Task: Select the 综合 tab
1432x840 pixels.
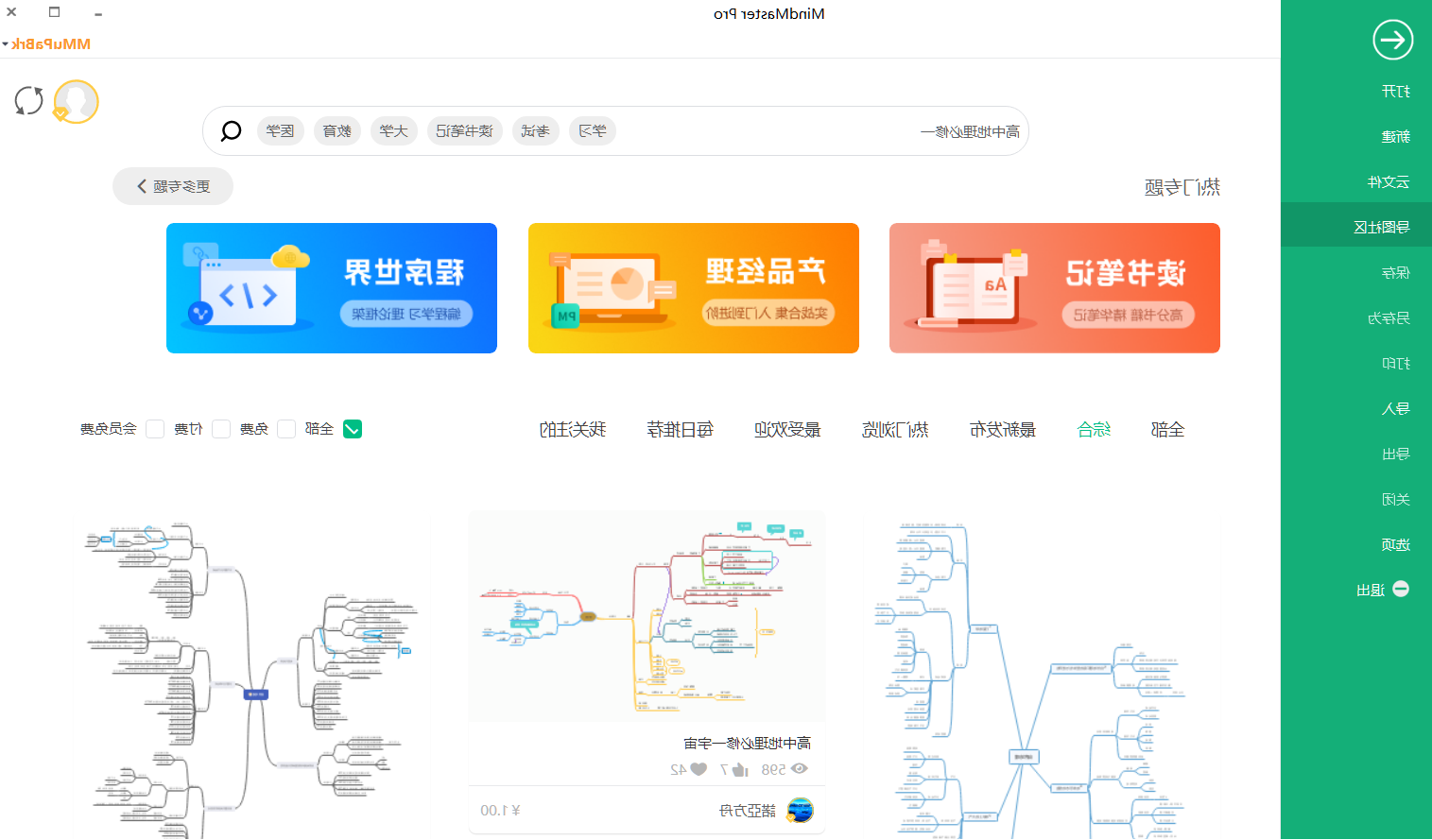Action: [1094, 430]
